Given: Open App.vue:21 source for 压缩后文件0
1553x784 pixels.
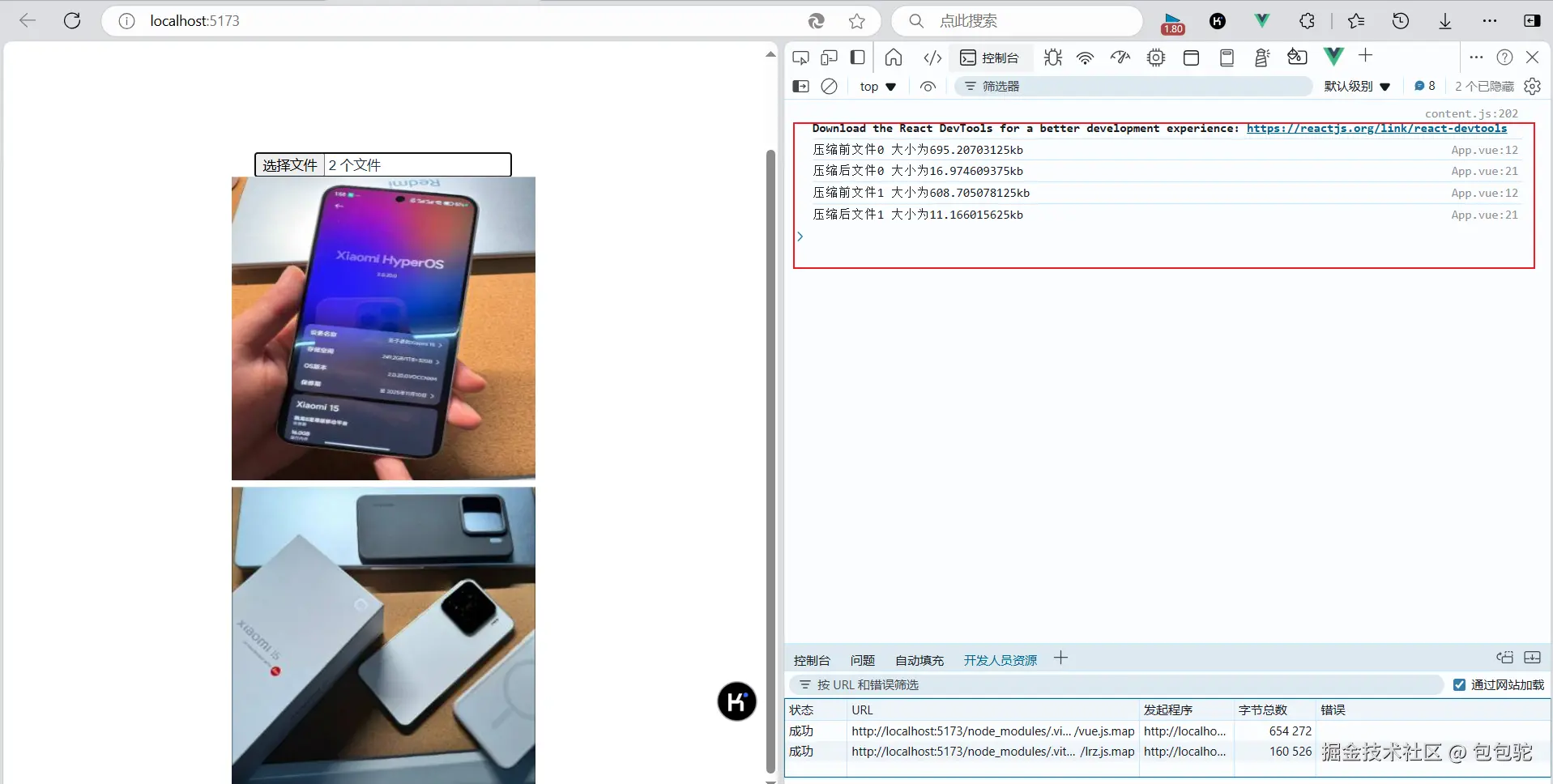Looking at the screenshot, I should (x=1484, y=171).
